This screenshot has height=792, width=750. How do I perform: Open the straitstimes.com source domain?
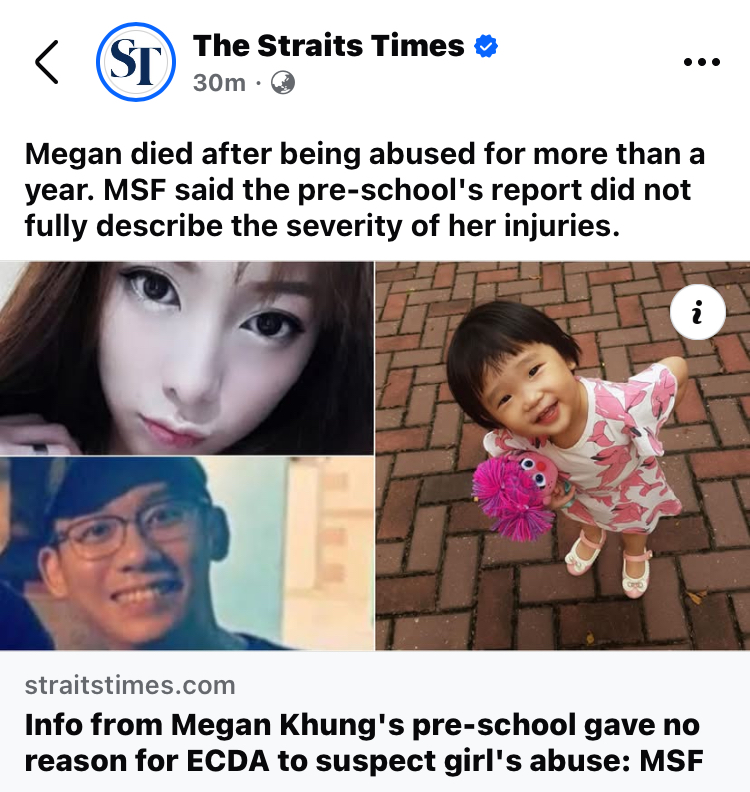[x=130, y=685]
